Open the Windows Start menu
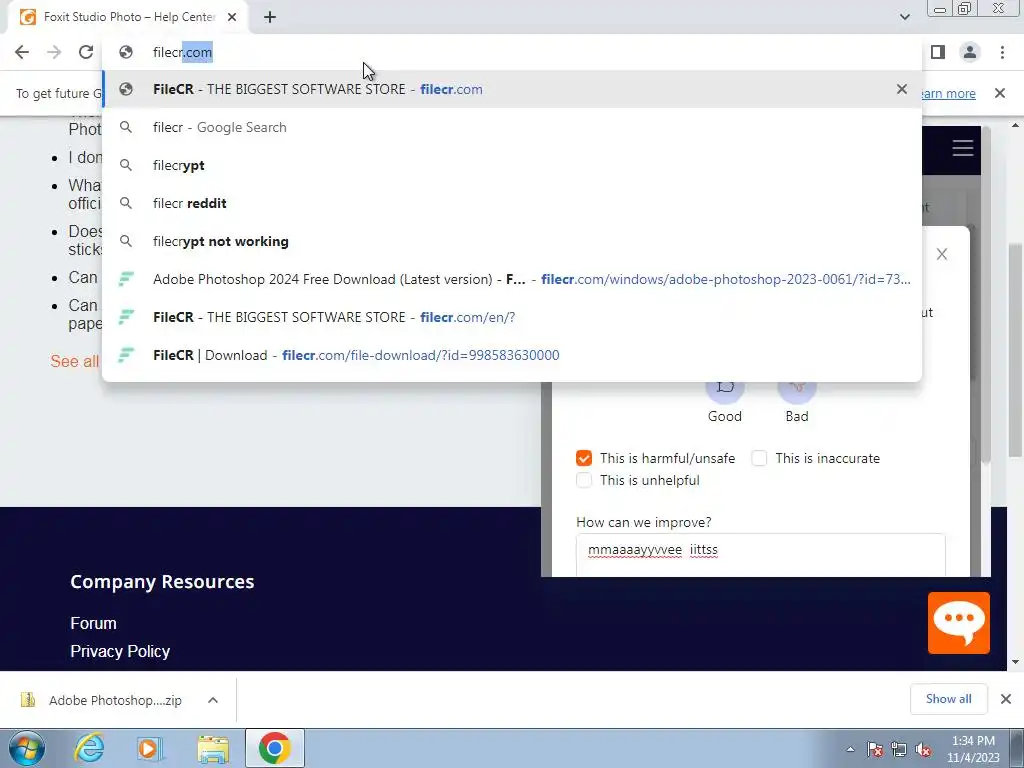 pos(27,748)
